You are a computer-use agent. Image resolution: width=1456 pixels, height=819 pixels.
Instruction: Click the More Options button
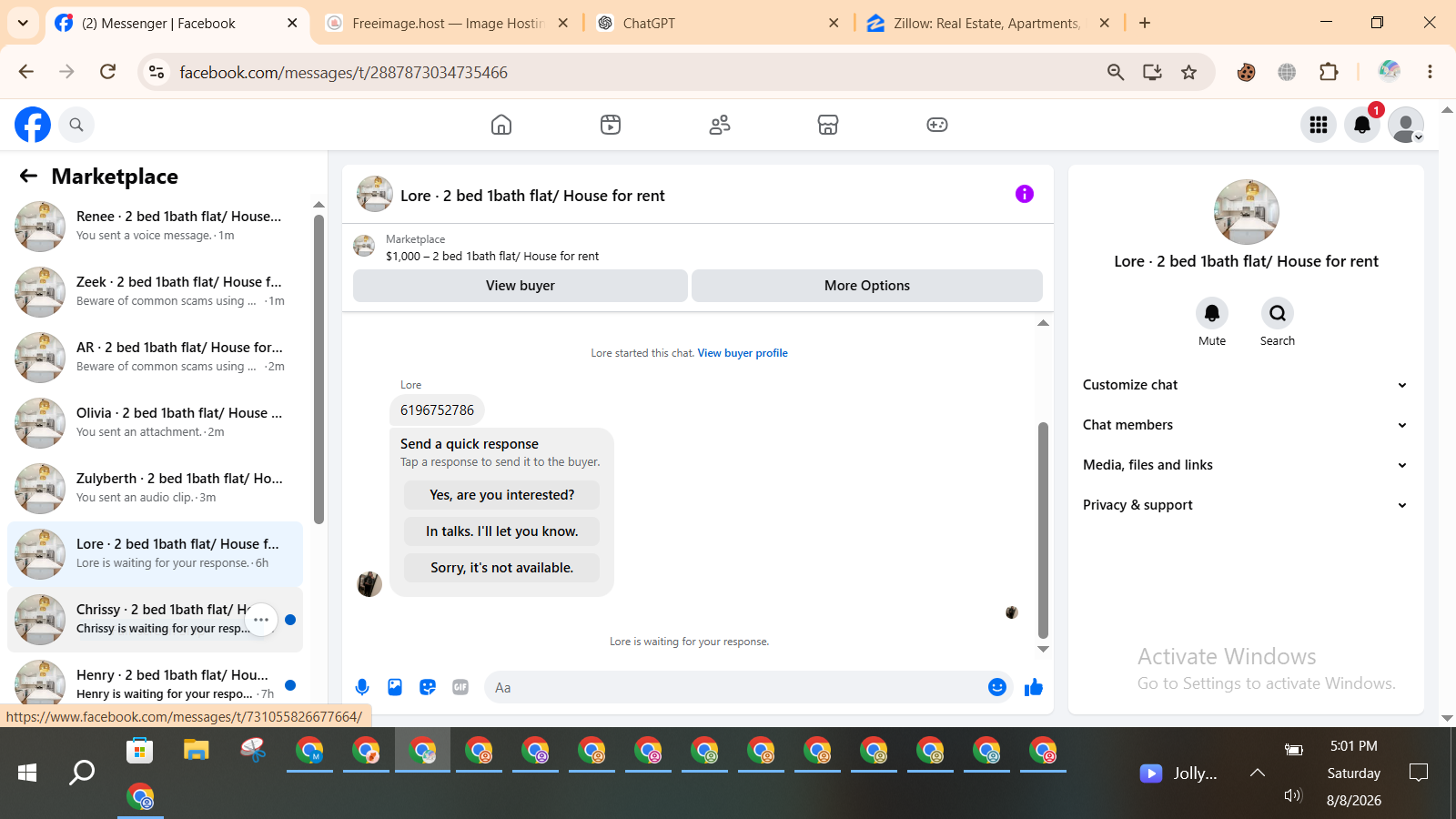pos(866,286)
